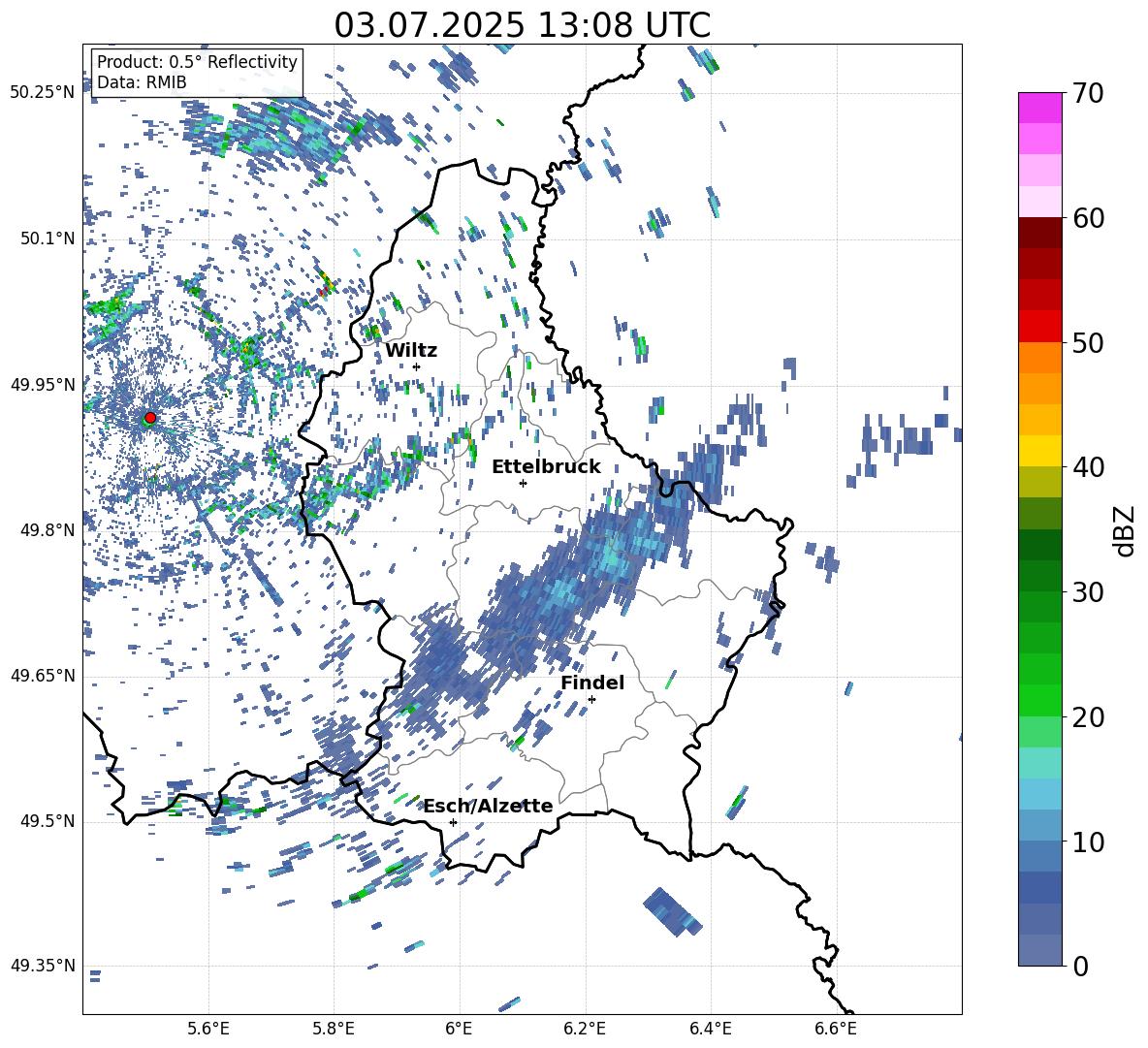Viewport: 1148px width, 1048px height.
Task: Click the Esch/Alzette city label
Action: tap(489, 806)
